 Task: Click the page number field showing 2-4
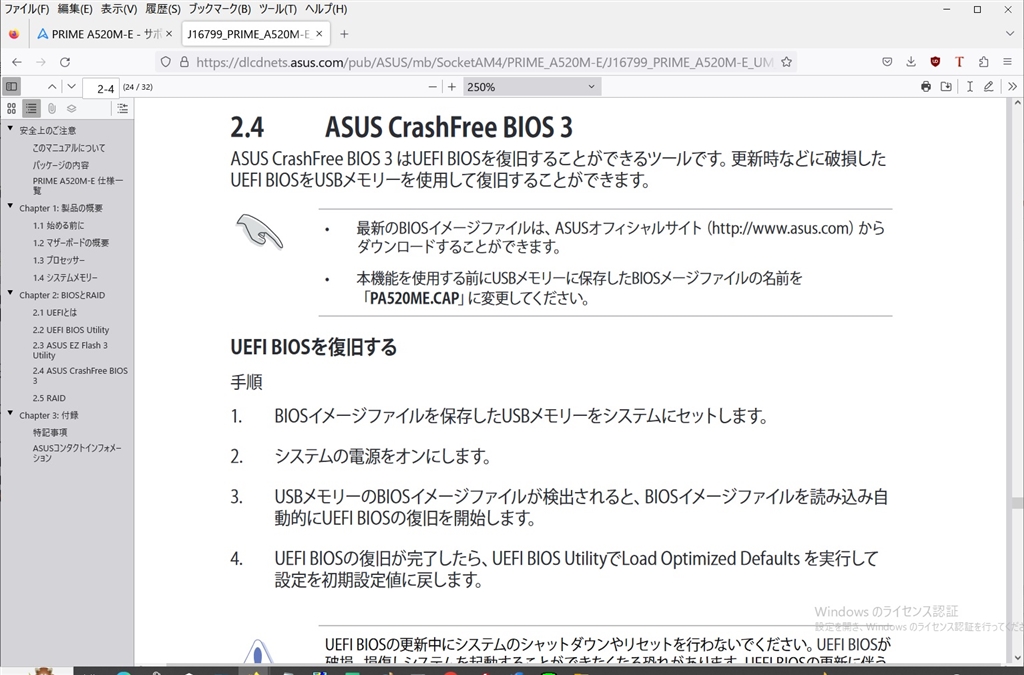[101, 87]
